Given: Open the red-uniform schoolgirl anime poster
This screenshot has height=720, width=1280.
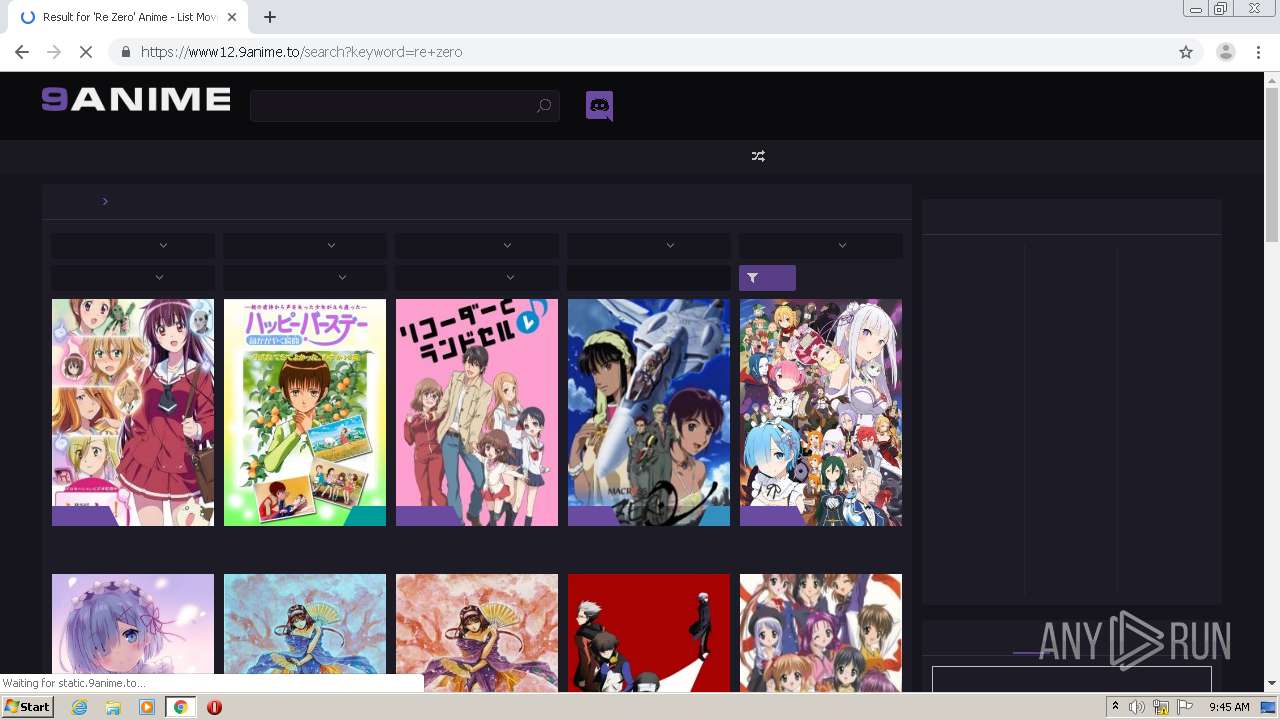Looking at the screenshot, I should [133, 412].
